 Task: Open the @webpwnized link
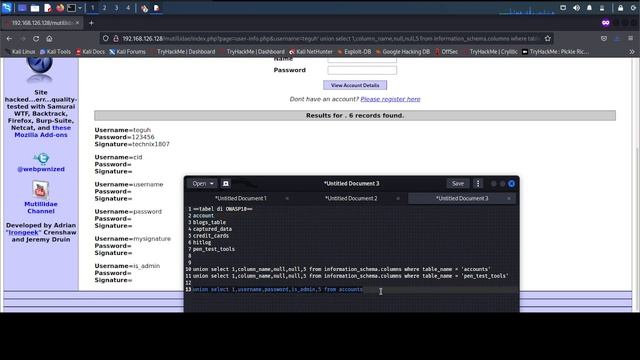[x=41, y=169]
